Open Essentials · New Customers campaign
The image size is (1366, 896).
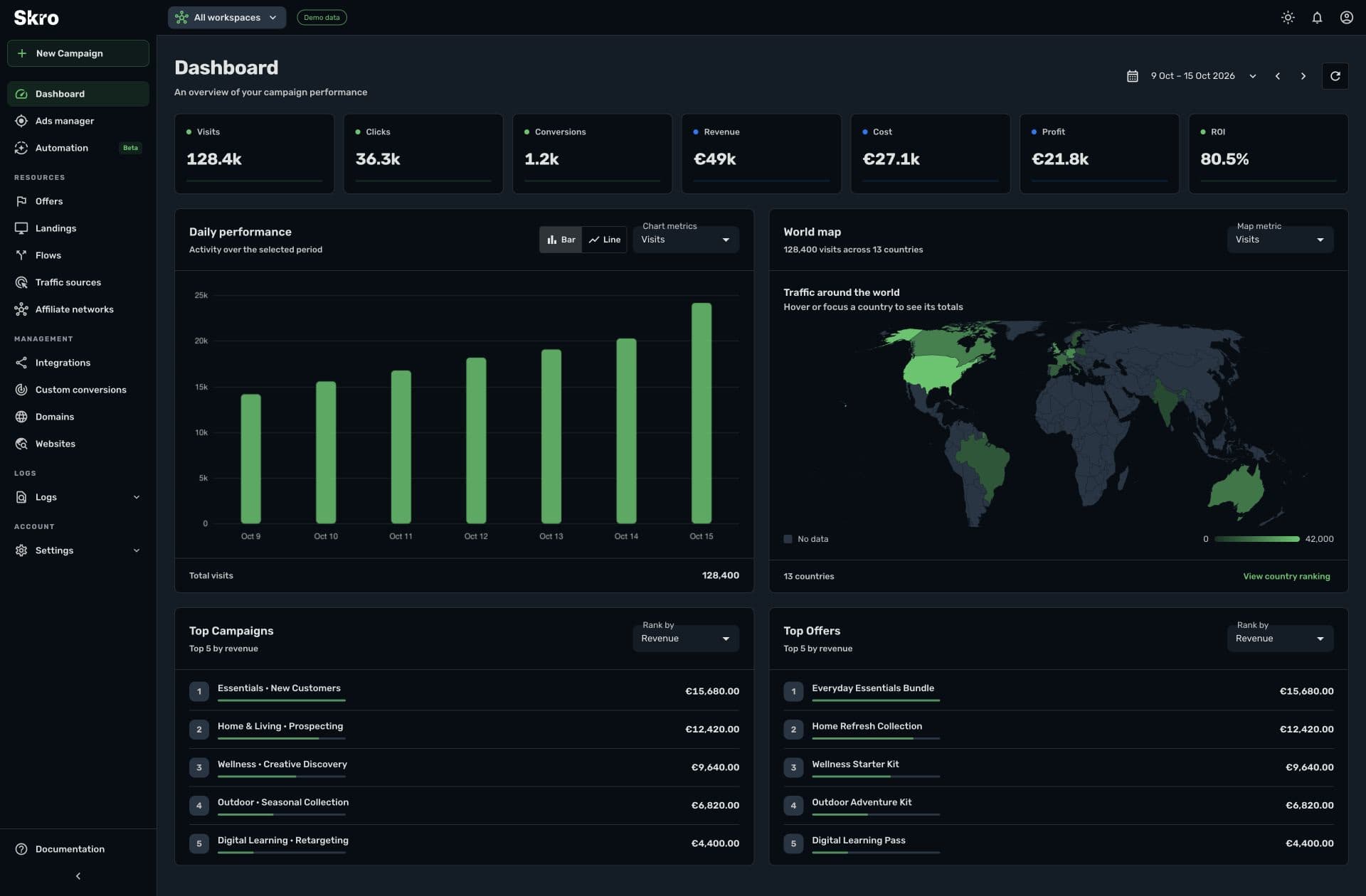464,691
